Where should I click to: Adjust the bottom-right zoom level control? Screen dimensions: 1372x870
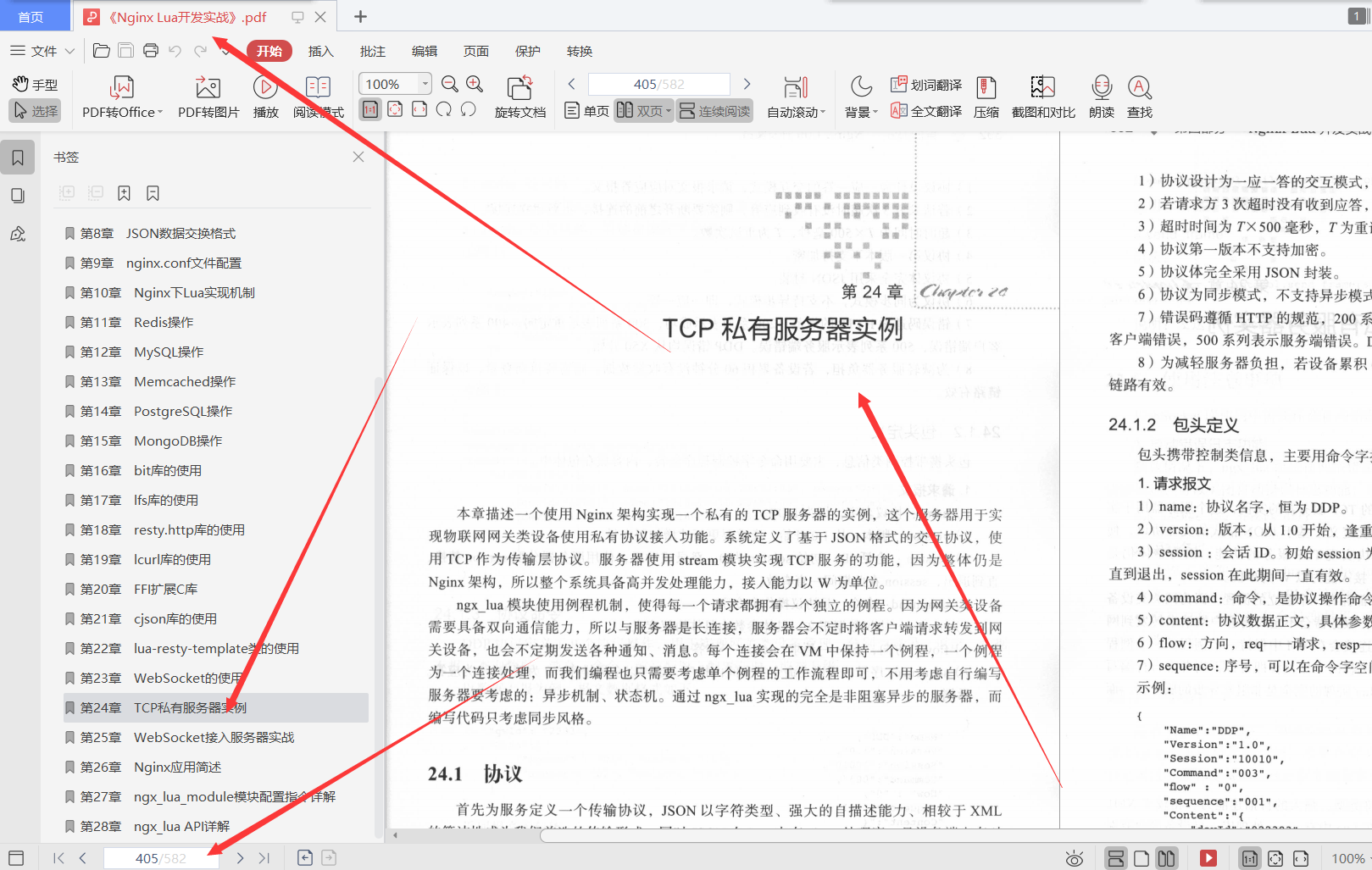tap(1348, 857)
